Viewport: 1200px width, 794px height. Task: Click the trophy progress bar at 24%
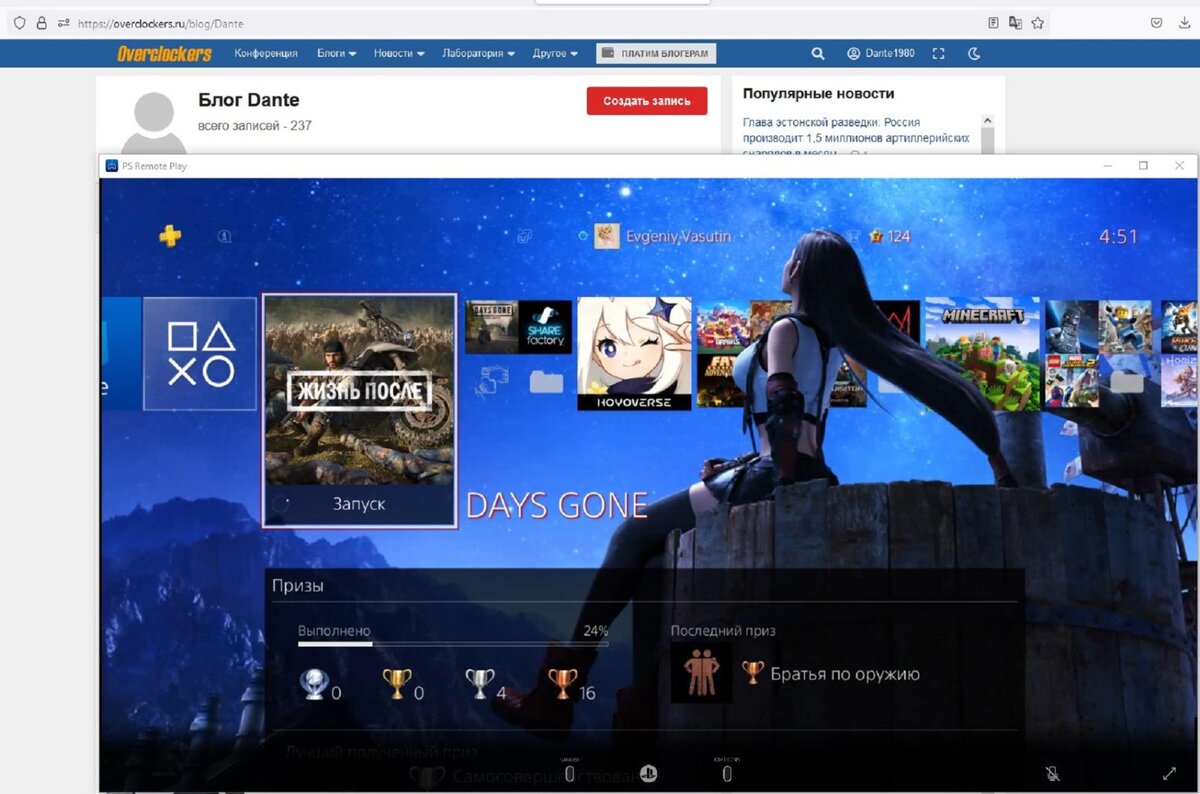(453, 644)
